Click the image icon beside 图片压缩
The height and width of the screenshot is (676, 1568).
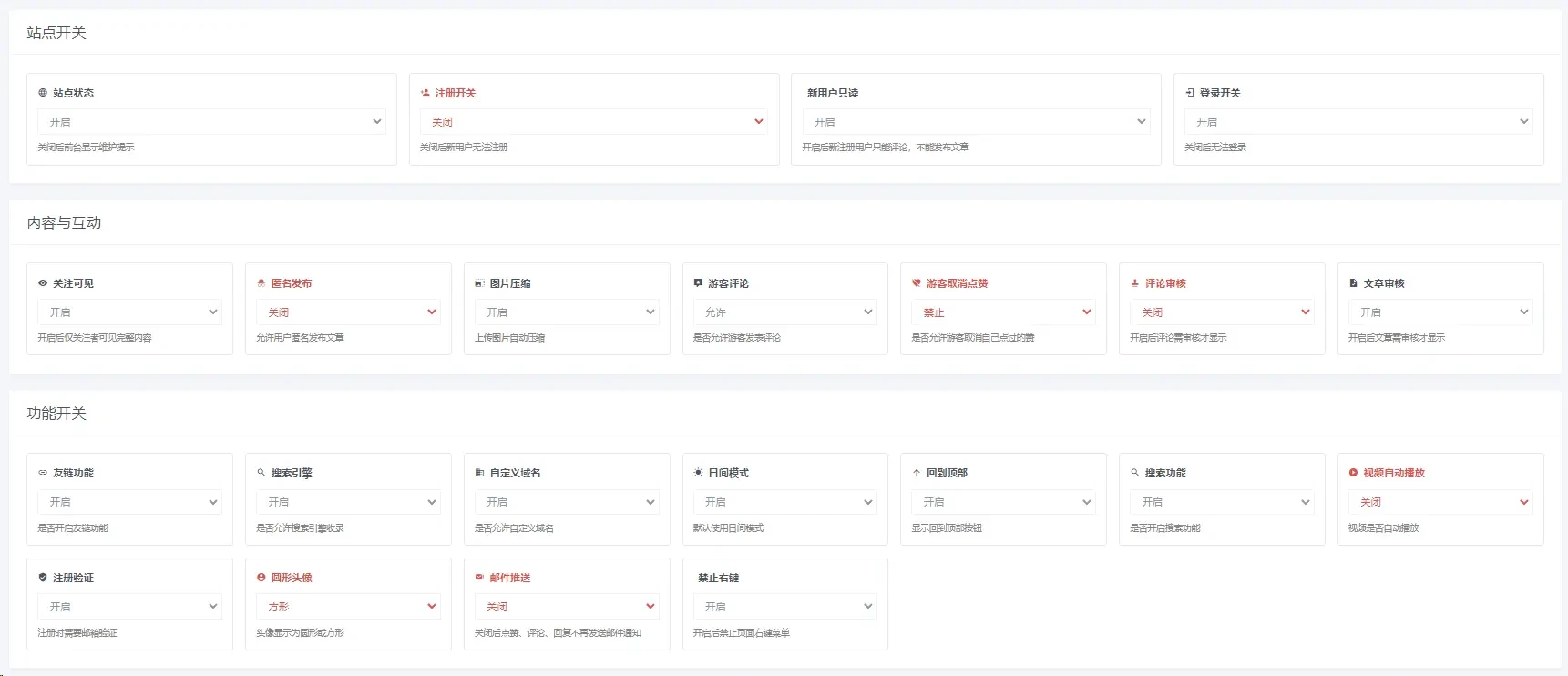coord(479,283)
